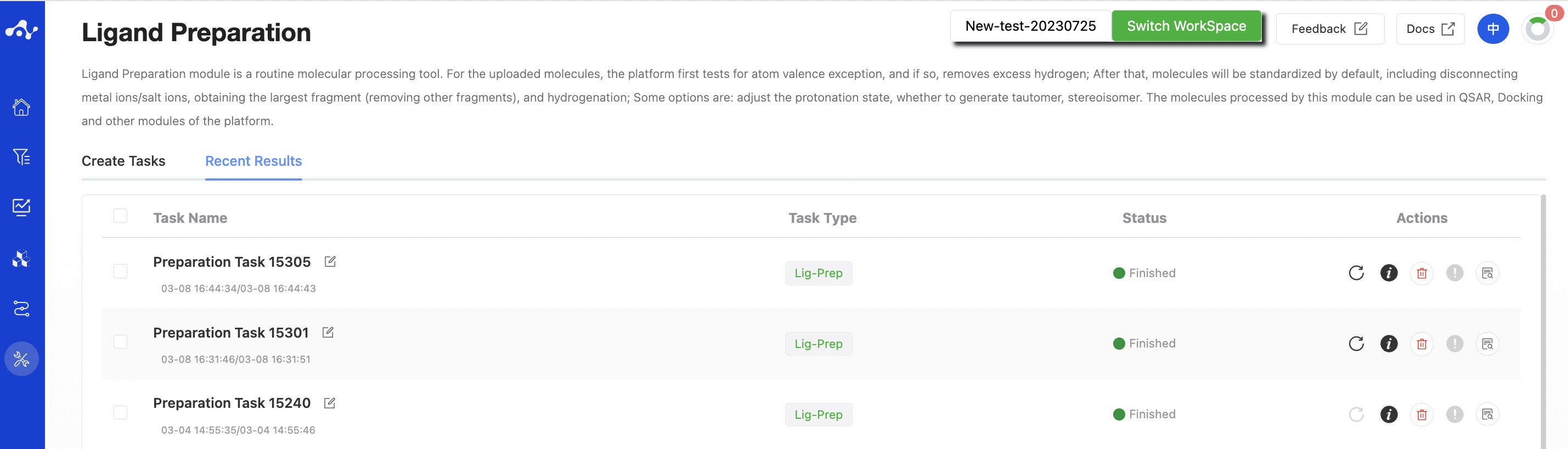Select the Recent Results tab

coord(253,161)
